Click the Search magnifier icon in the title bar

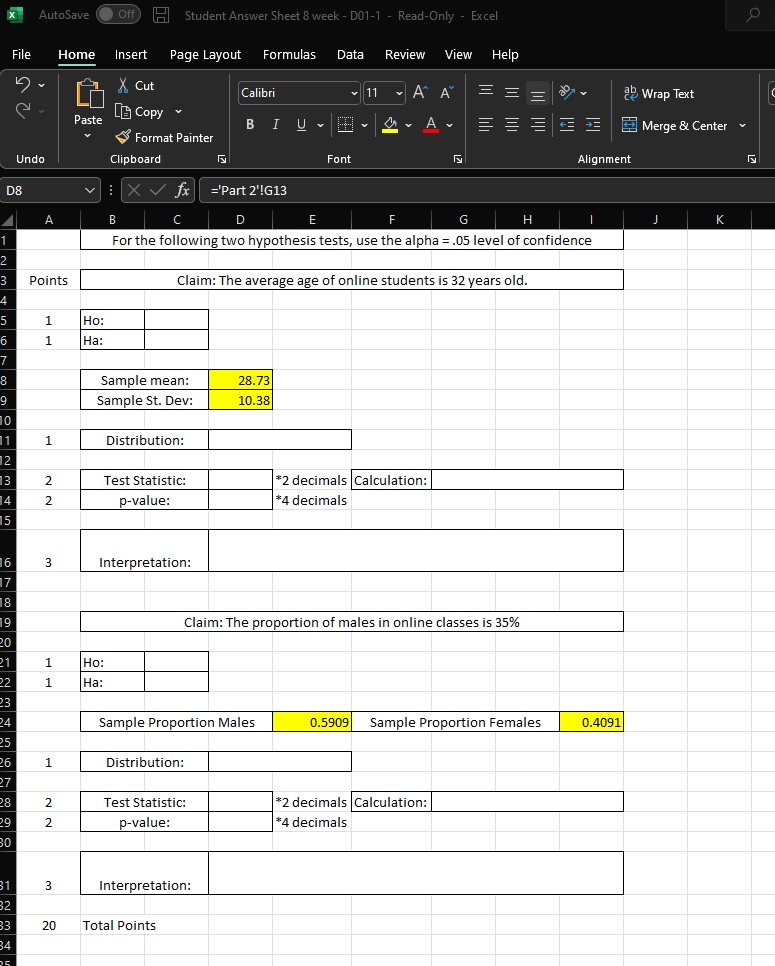click(752, 15)
